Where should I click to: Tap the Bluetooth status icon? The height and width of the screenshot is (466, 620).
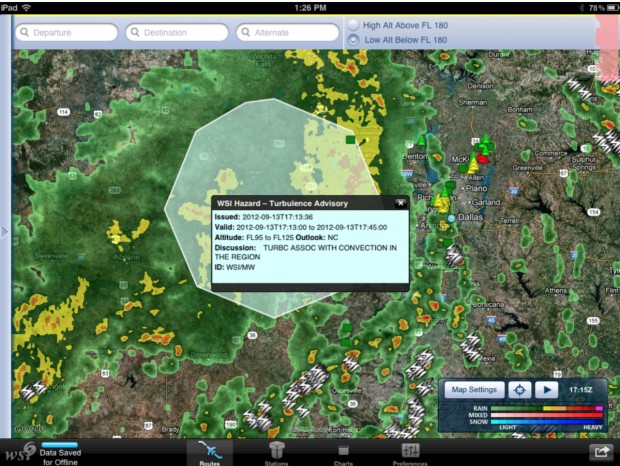point(582,8)
